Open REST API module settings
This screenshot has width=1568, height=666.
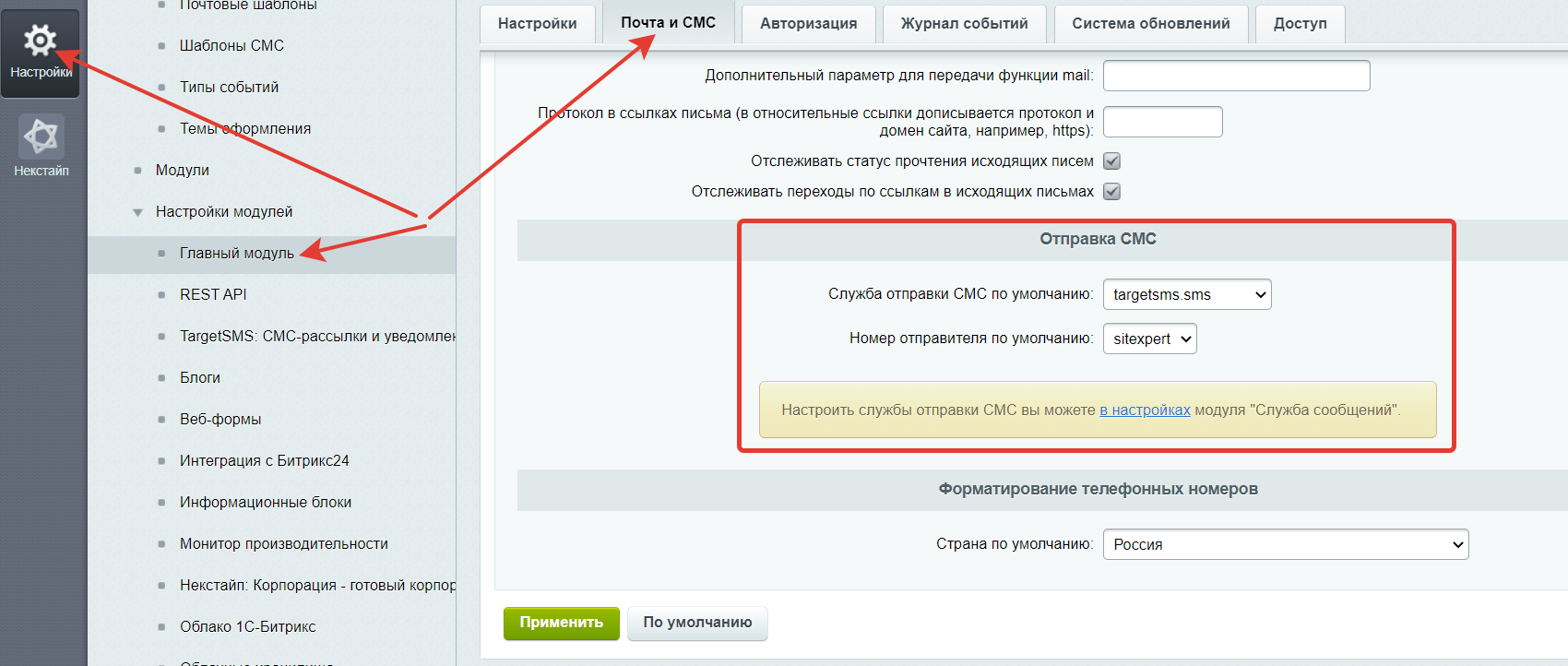point(213,294)
